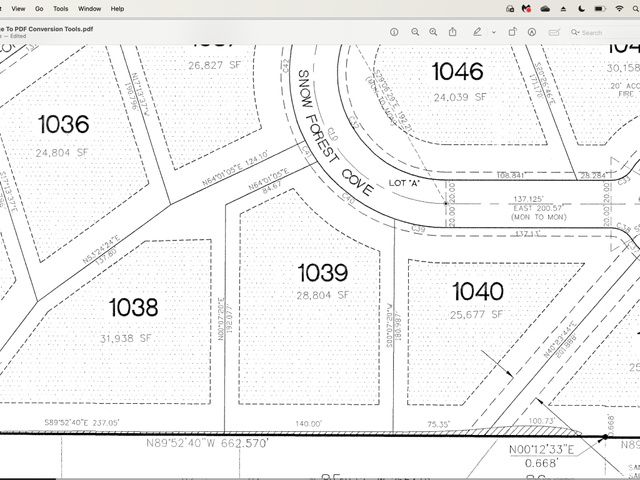Viewport: 640px width, 480px height.
Task: Click the Form Filling toolbar icon
Action: [x=552, y=32]
